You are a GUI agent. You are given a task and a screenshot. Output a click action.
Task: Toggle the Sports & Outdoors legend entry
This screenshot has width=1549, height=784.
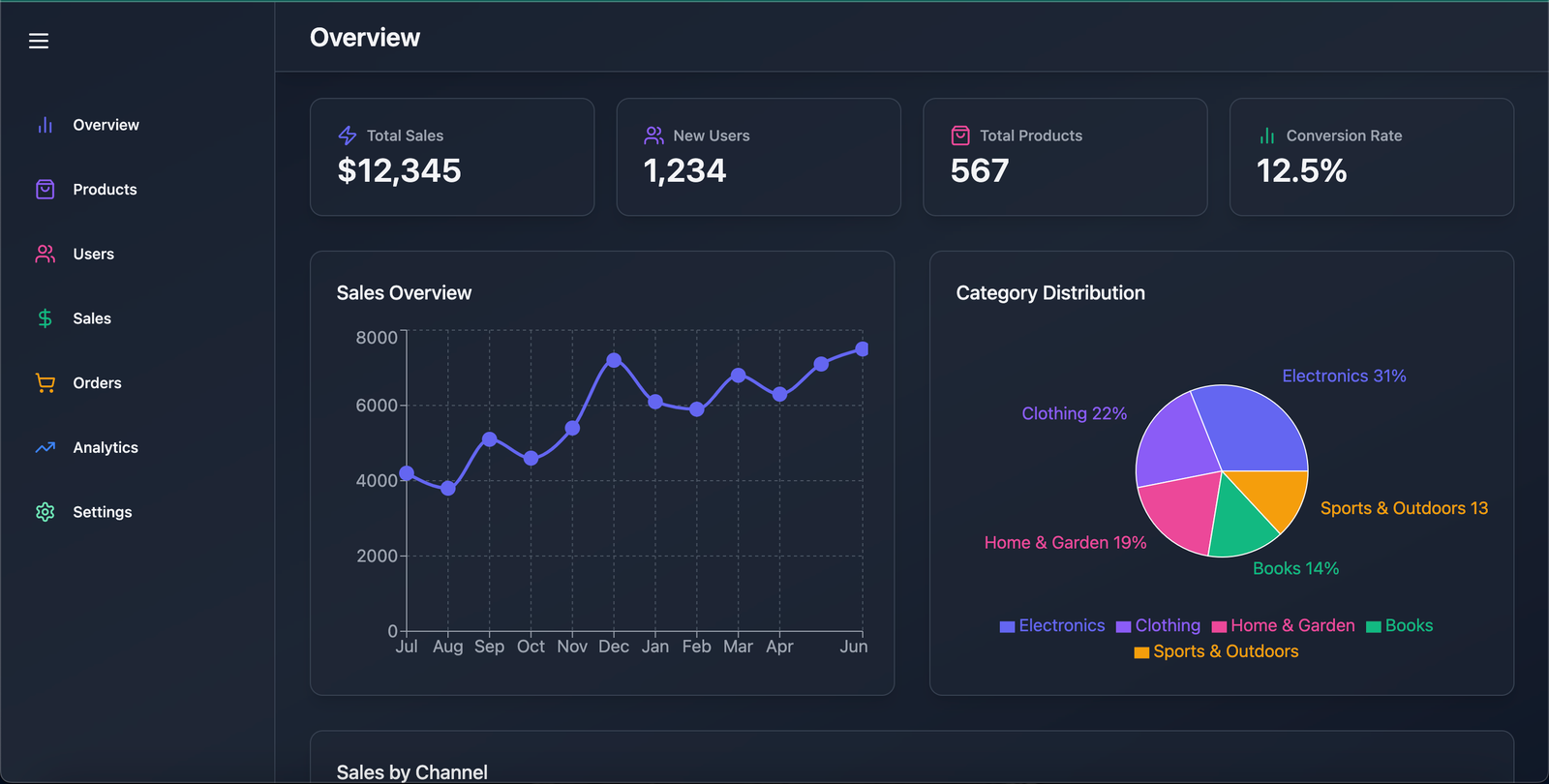pos(1216,651)
